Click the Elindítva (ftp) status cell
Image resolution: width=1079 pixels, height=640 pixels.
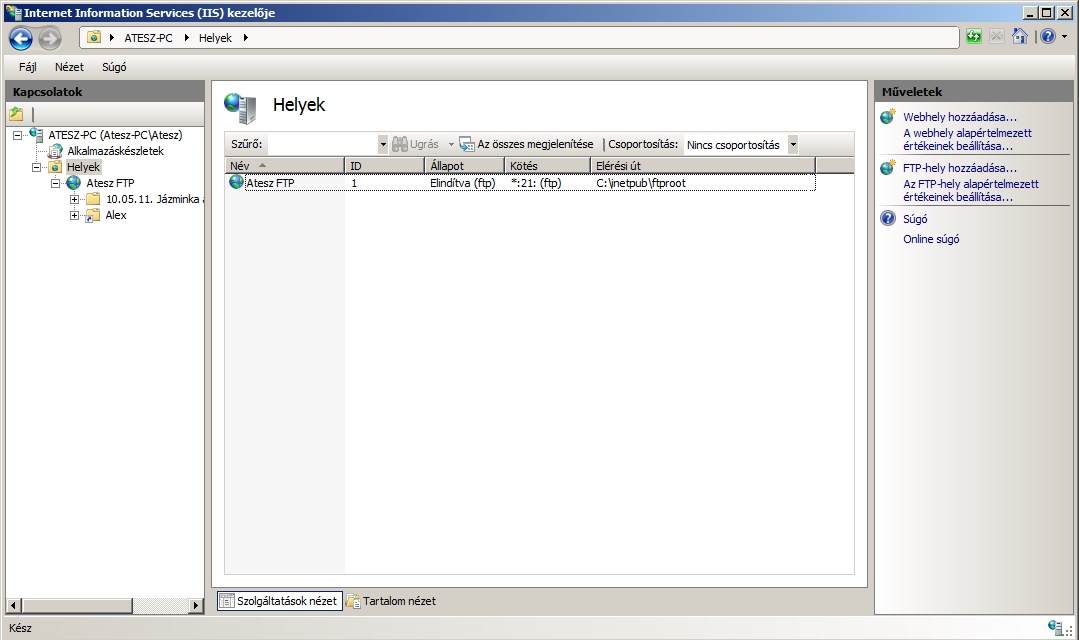(462, 183)
